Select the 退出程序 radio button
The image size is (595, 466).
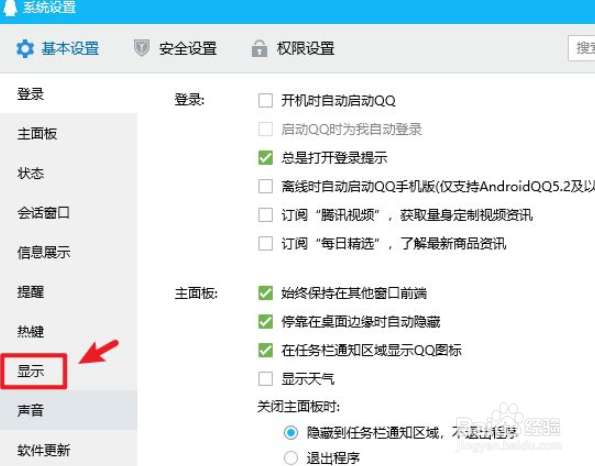coord(291,458)
